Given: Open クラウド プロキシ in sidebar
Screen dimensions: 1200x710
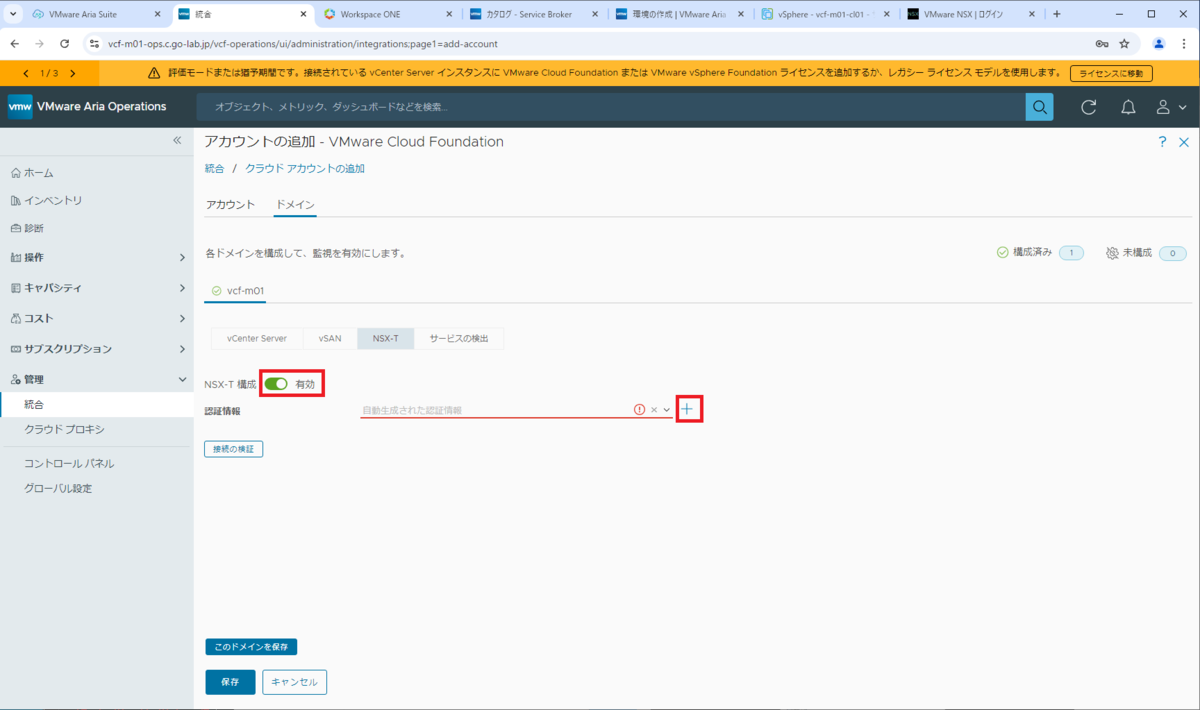Looking at the screenshot, I should 64,429.
